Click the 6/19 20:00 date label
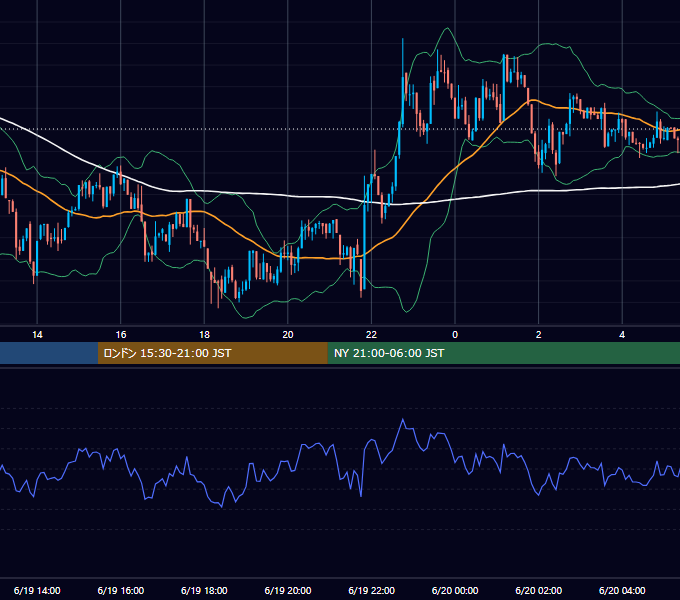 288,590
